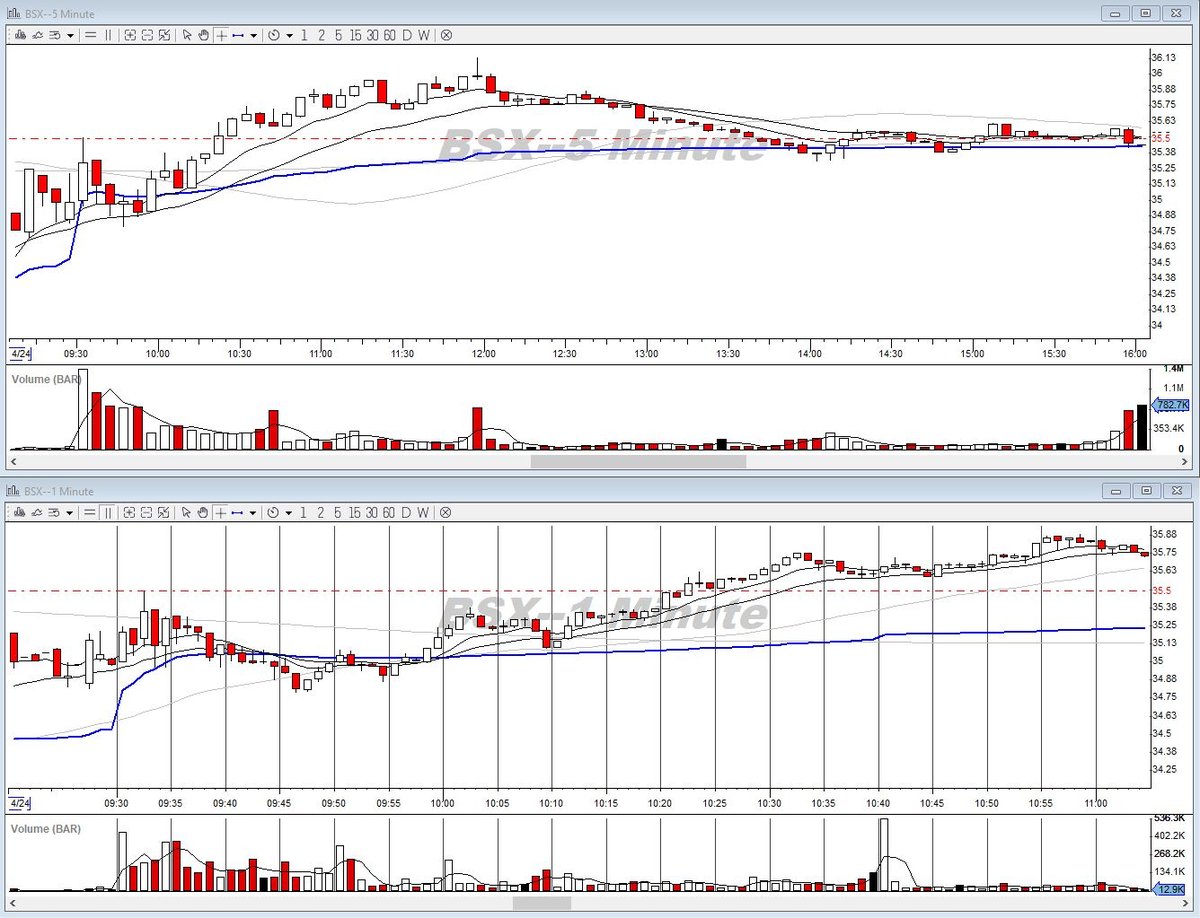Toggle the crosshair cursor in 5 Minute chart
The image size is (1200, 918).
tap(221, 35)
